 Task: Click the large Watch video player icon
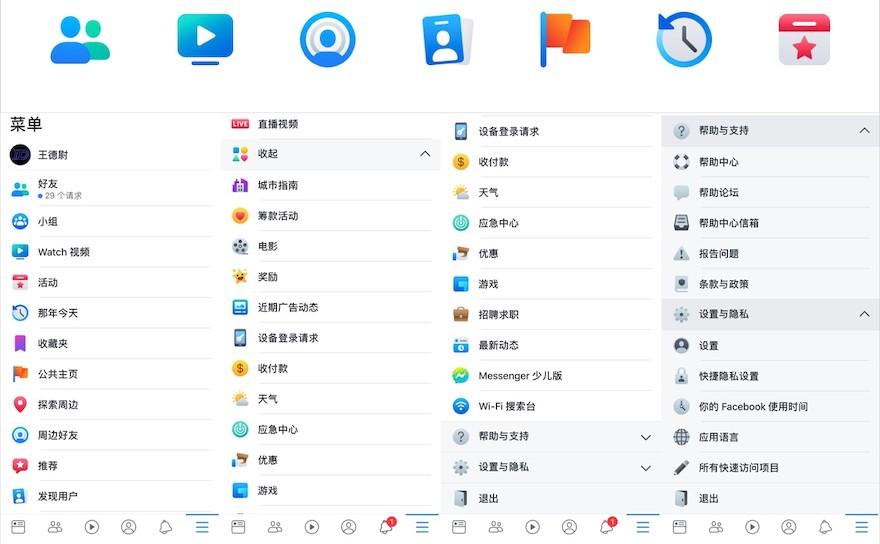coord(205,39)
